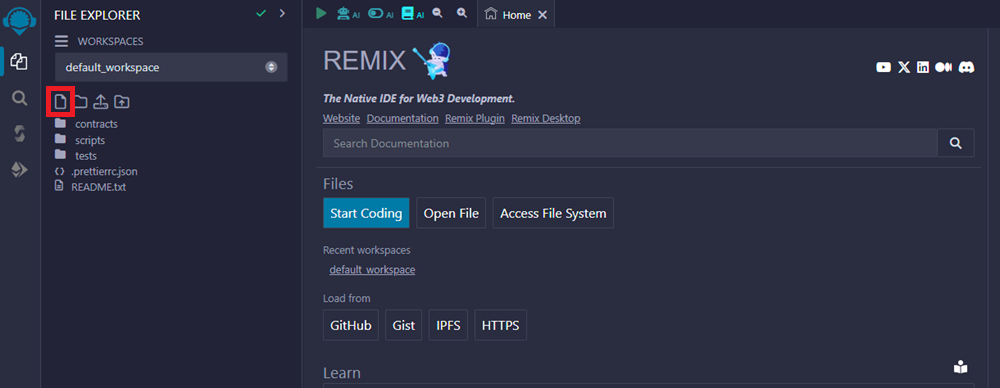Click the WORKSPACES label

point(110,41)
